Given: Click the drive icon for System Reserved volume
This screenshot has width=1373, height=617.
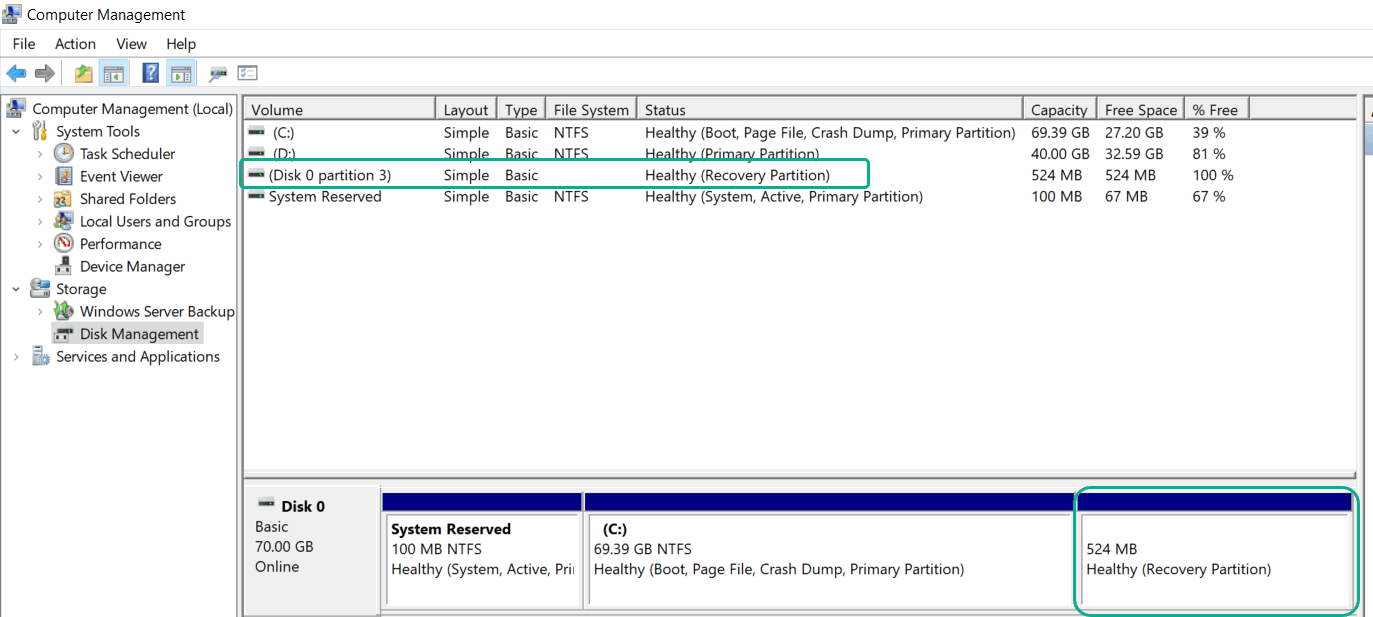Looking at the screenshot, I should pos(257,197).
